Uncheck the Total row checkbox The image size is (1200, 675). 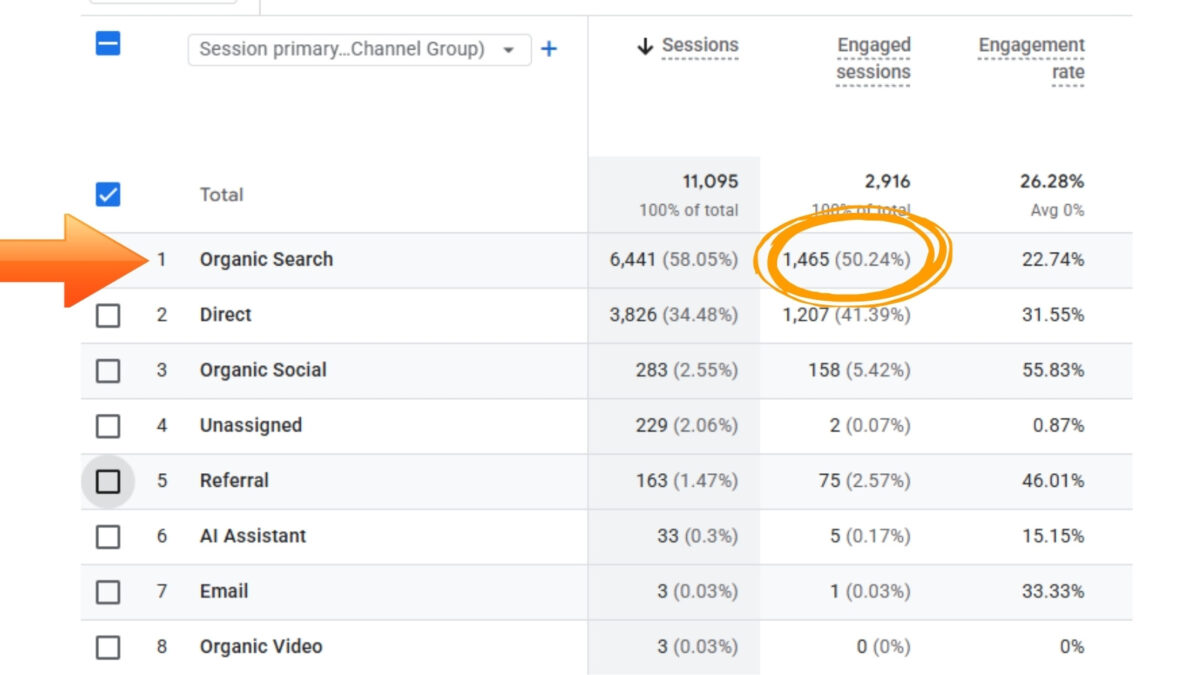[108, 195]
